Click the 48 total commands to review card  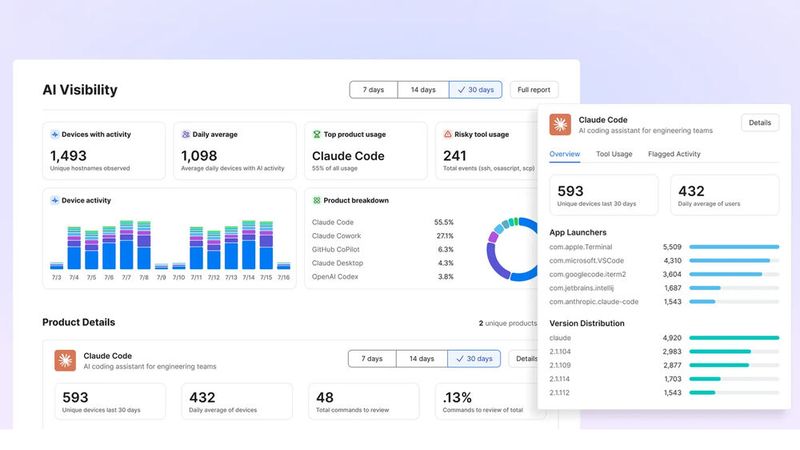tap(364, 402)
